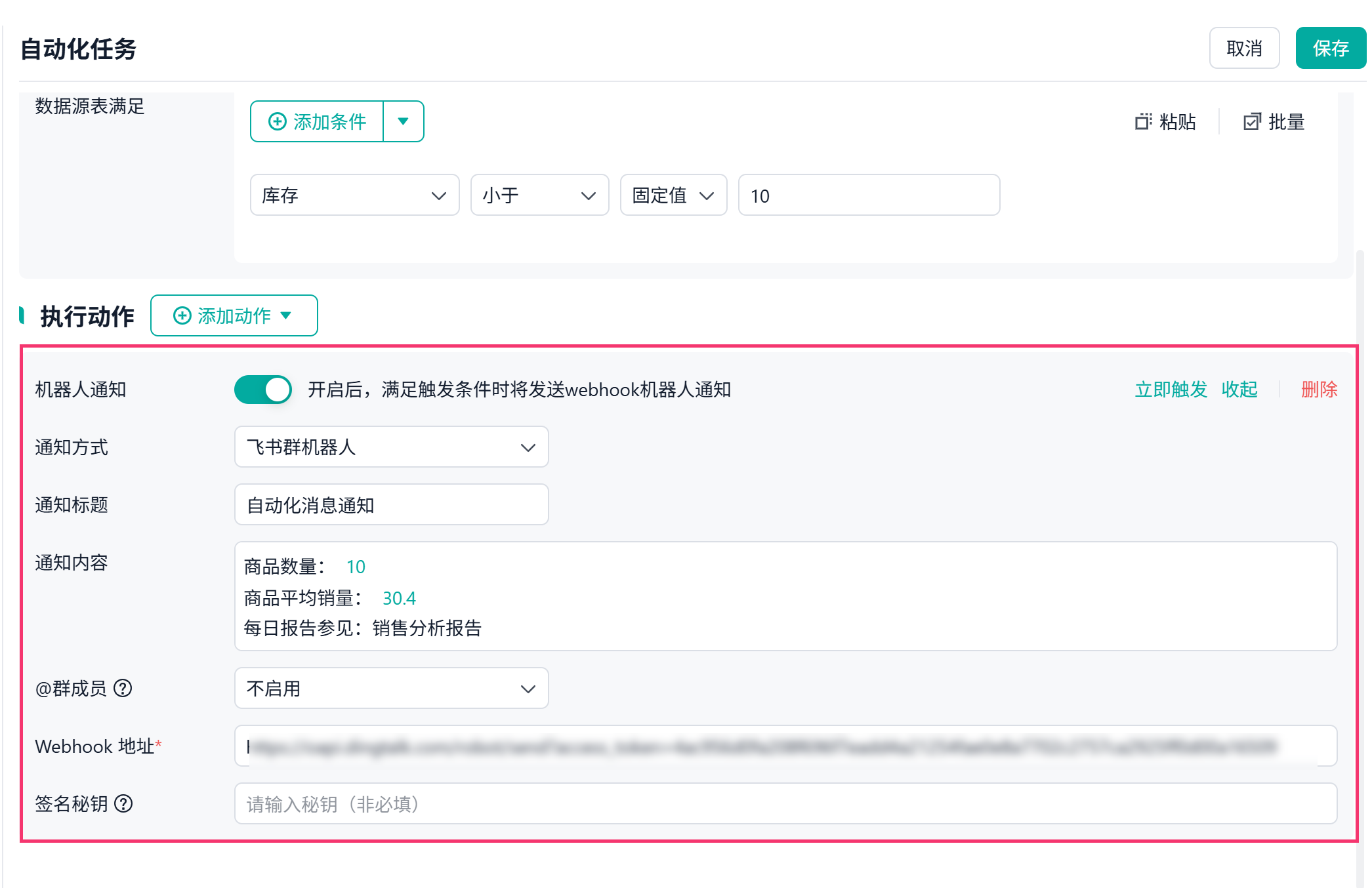This screenshot has width=1372, height=888.
Task: Click the condition value field containing 10
Action: tap(869, 195)
